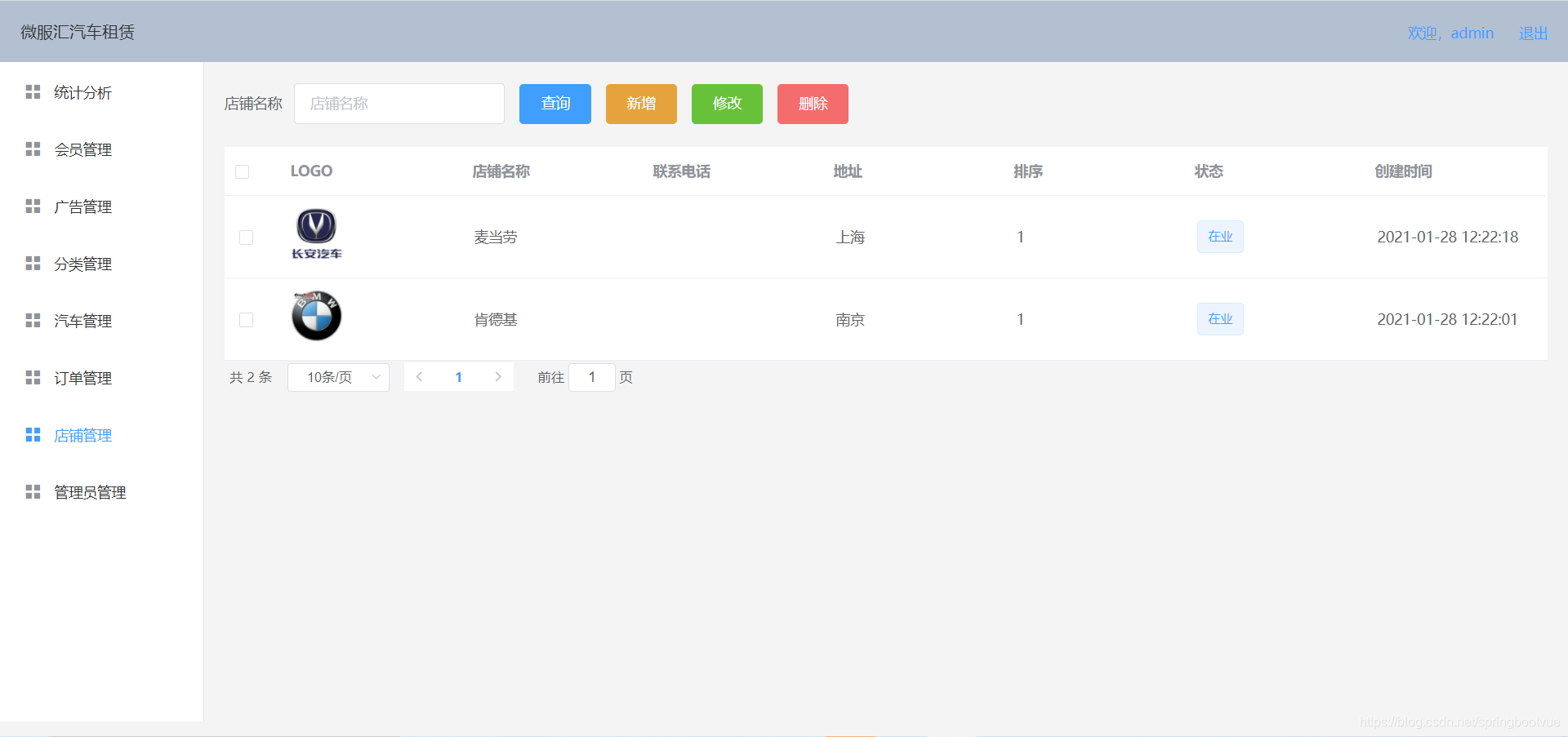
Task: Click the 肯德基 shop name cell
Action: 496,320
